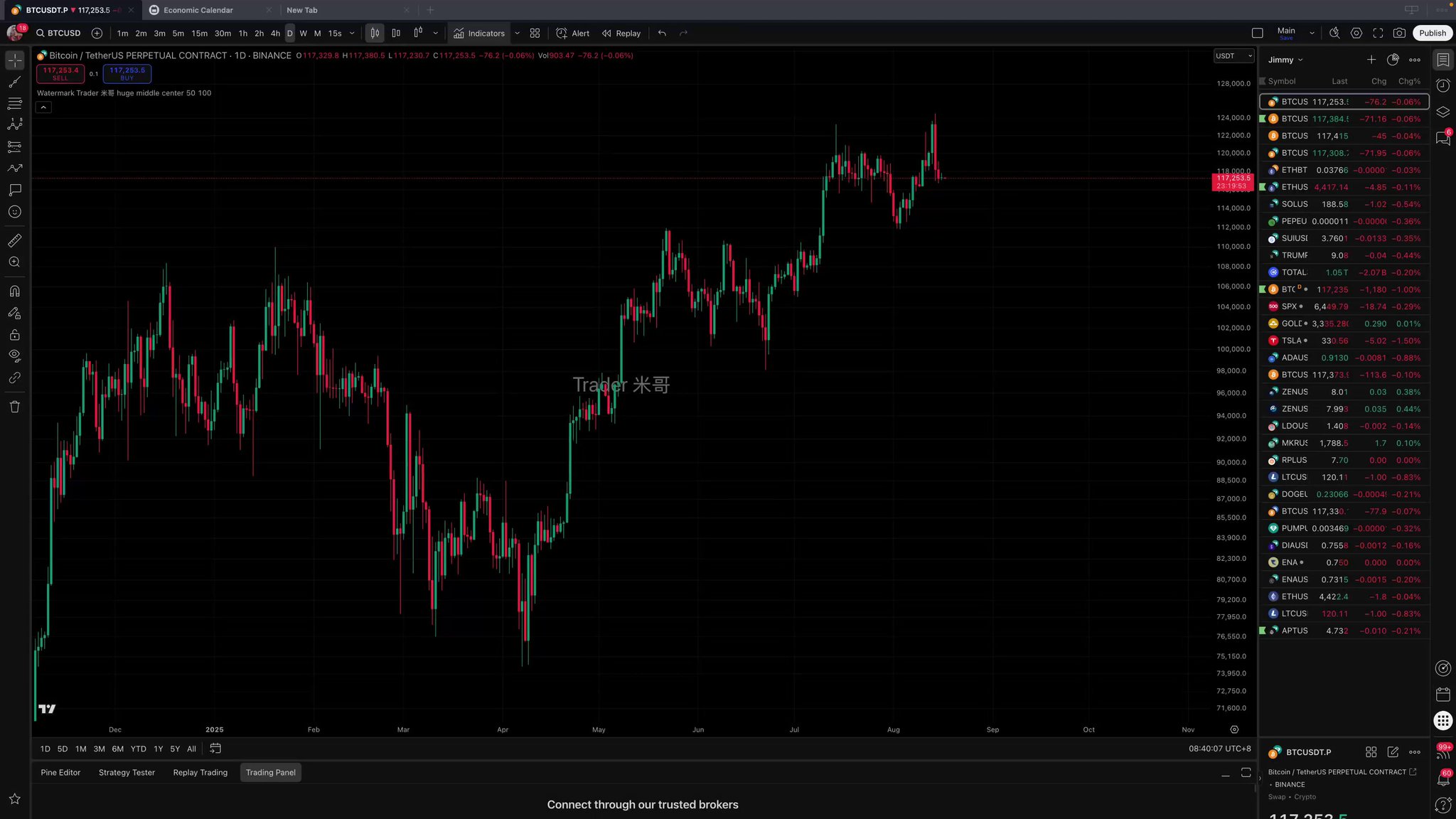Viewport: 1456px width, 819px height.
Task: Select the text annotation tool
Action: pos(15,190)
